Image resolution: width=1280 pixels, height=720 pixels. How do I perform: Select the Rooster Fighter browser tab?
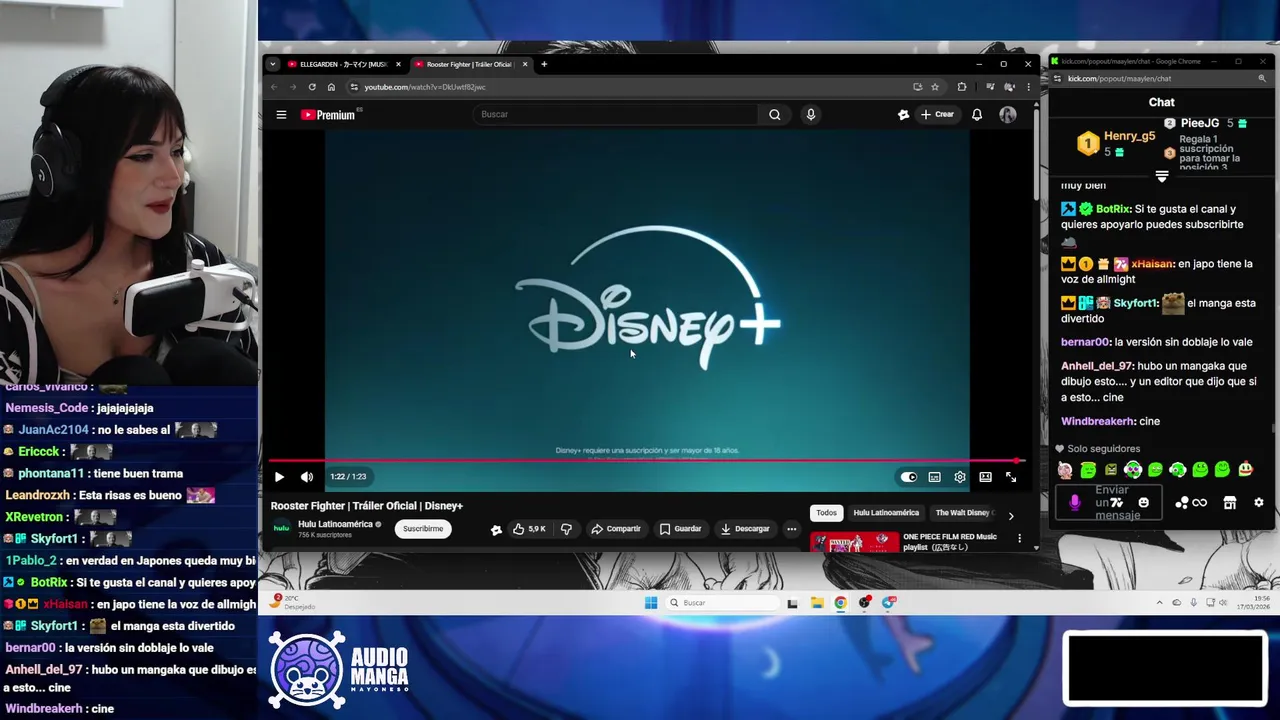point(469,64)
